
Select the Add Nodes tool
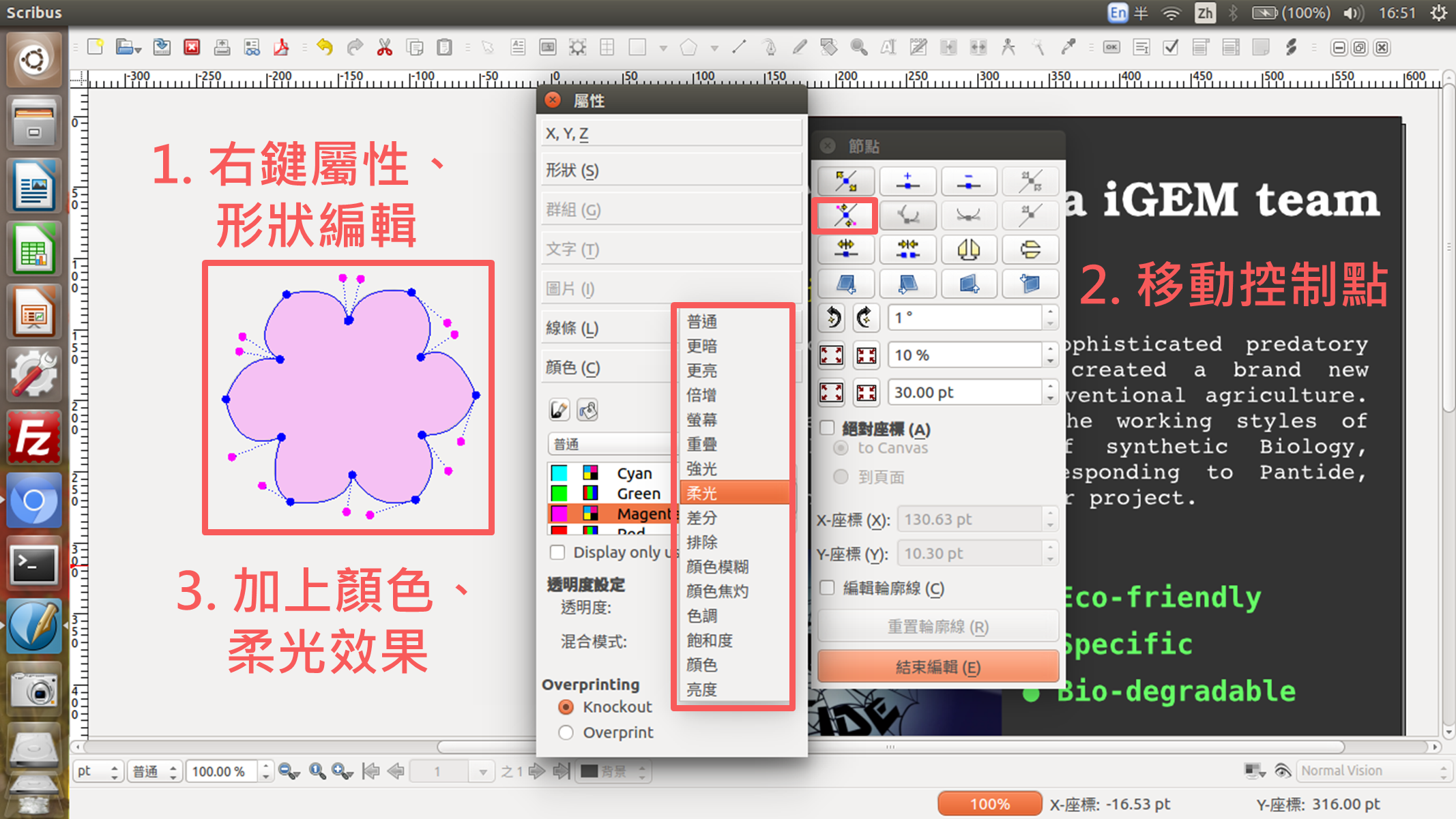pos(907,181)
